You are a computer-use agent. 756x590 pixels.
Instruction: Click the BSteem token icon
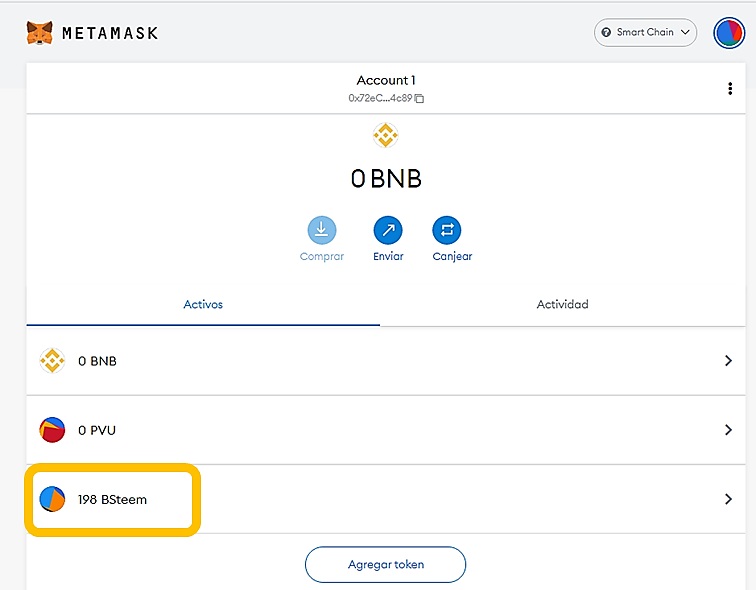(x=52, y=499)
